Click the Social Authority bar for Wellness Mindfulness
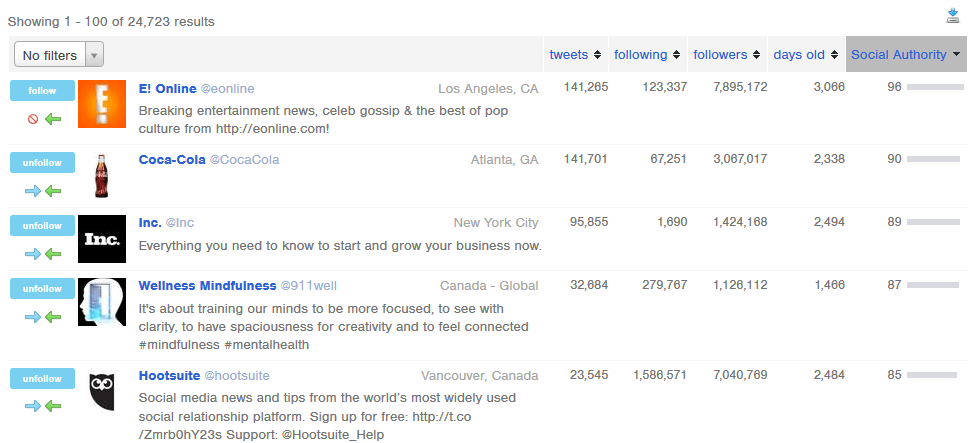Image resolution: width=976 pixels, height=443 pixels. (x=932, y=285)
